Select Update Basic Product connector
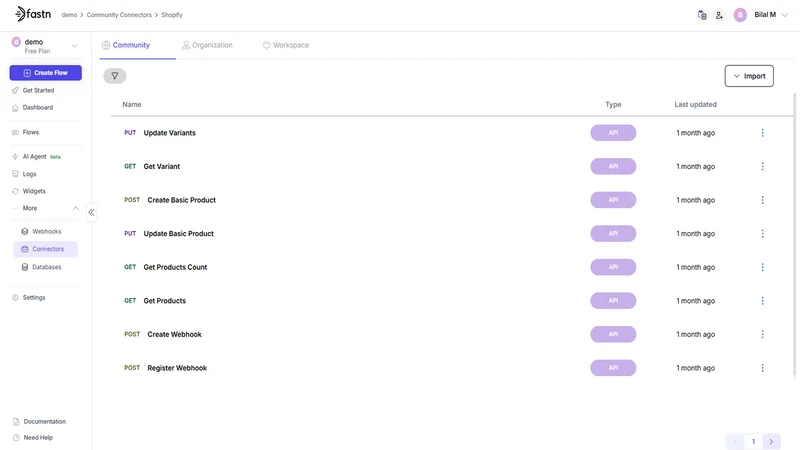 (x=179, y=234)
